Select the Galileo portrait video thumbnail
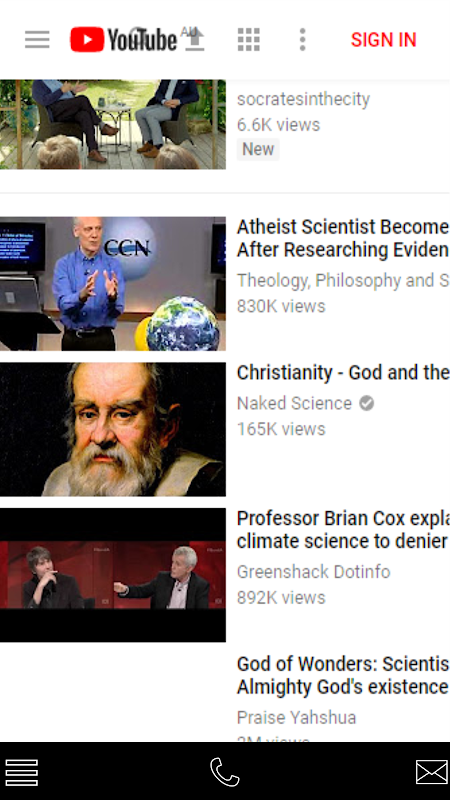Viewport: 450px width, 800px height. click(113, 429)
